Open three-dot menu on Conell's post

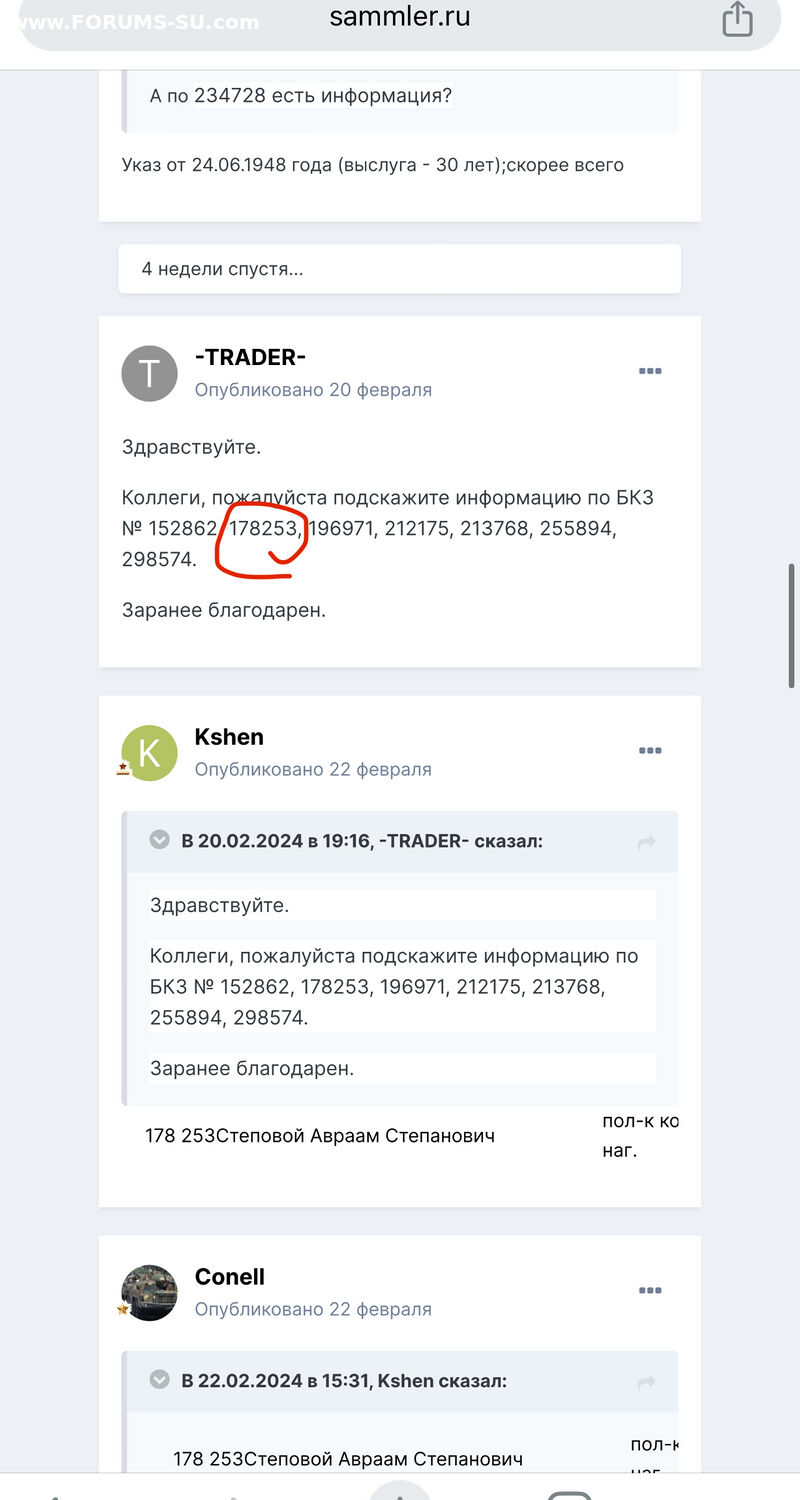tap(650, 1291)
